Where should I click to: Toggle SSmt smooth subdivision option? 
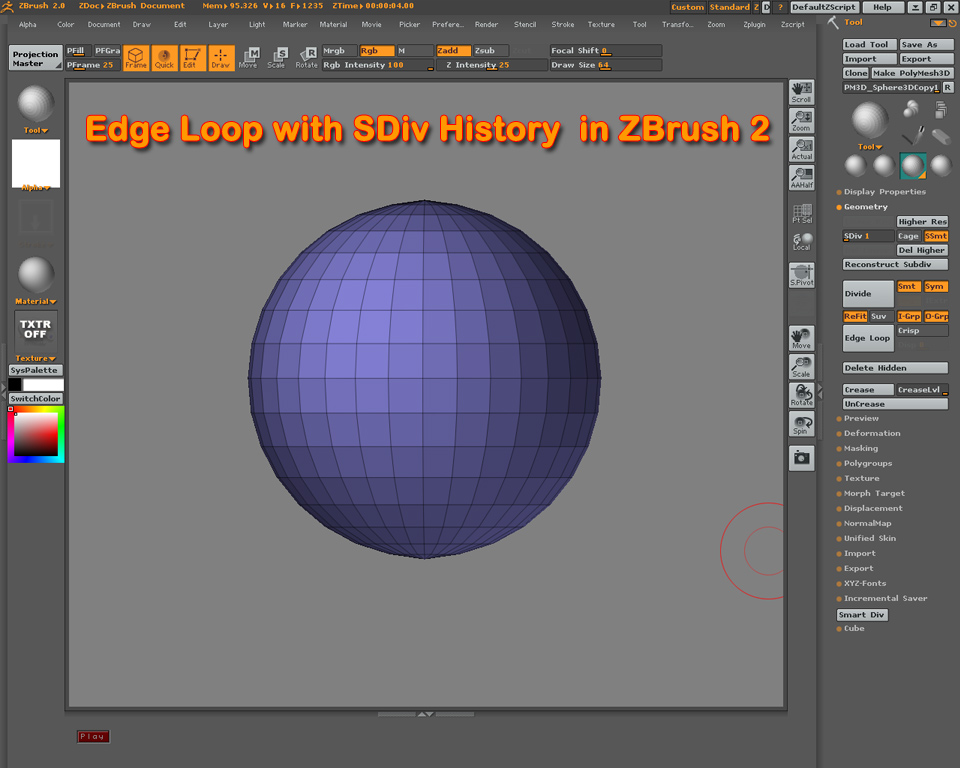(x=936, y=235)
